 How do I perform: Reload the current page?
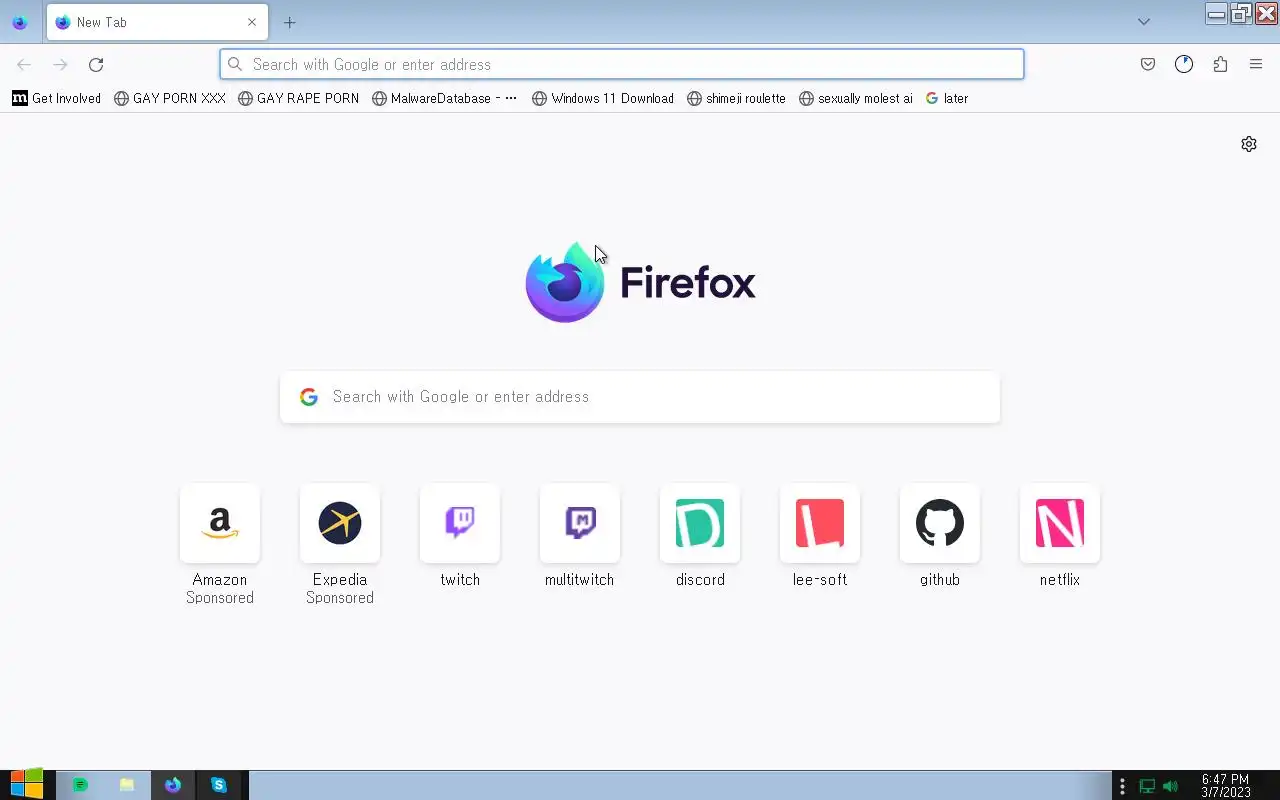click(96, 64)
